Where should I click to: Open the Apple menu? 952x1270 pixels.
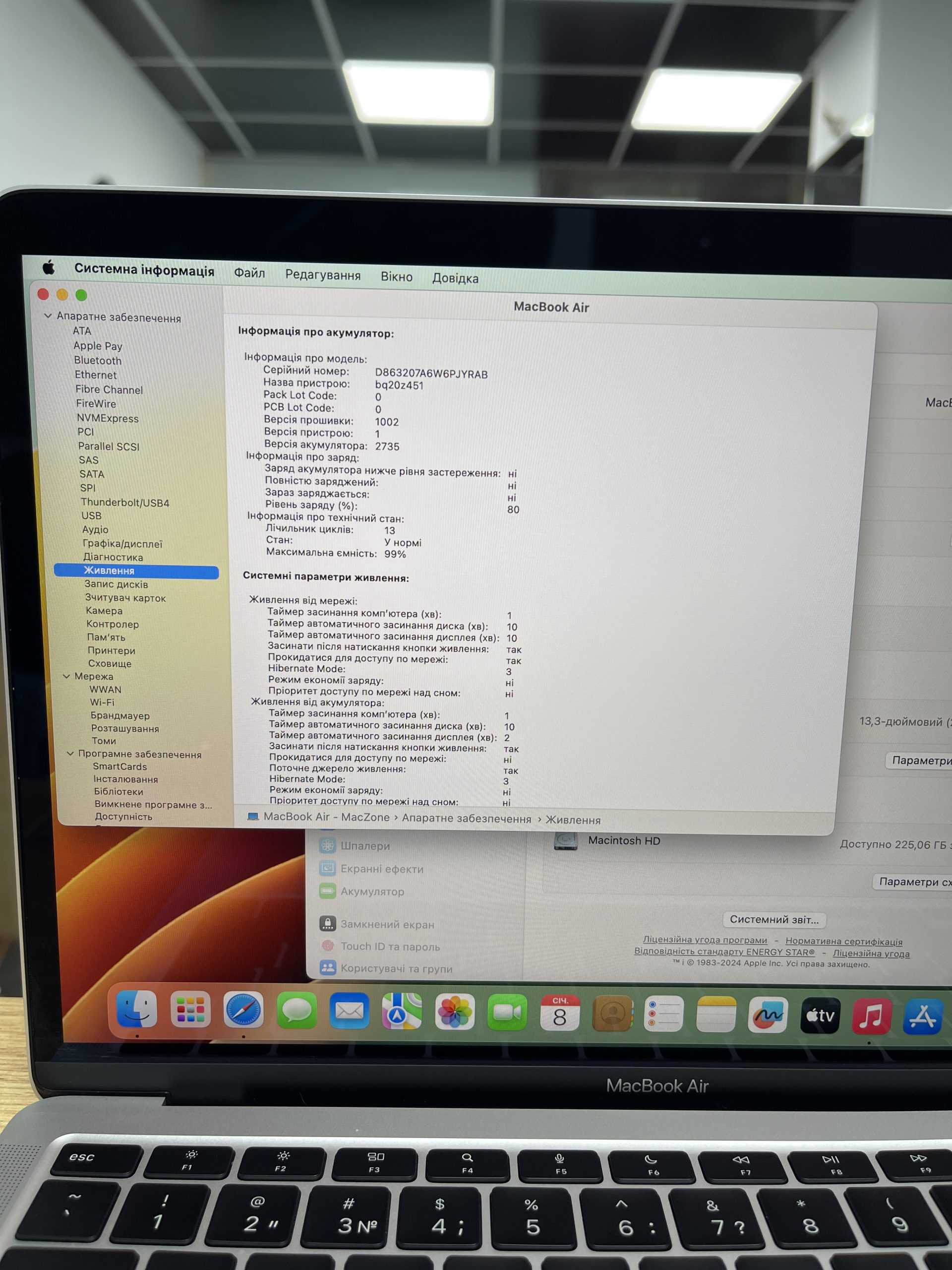coord(49,267)
